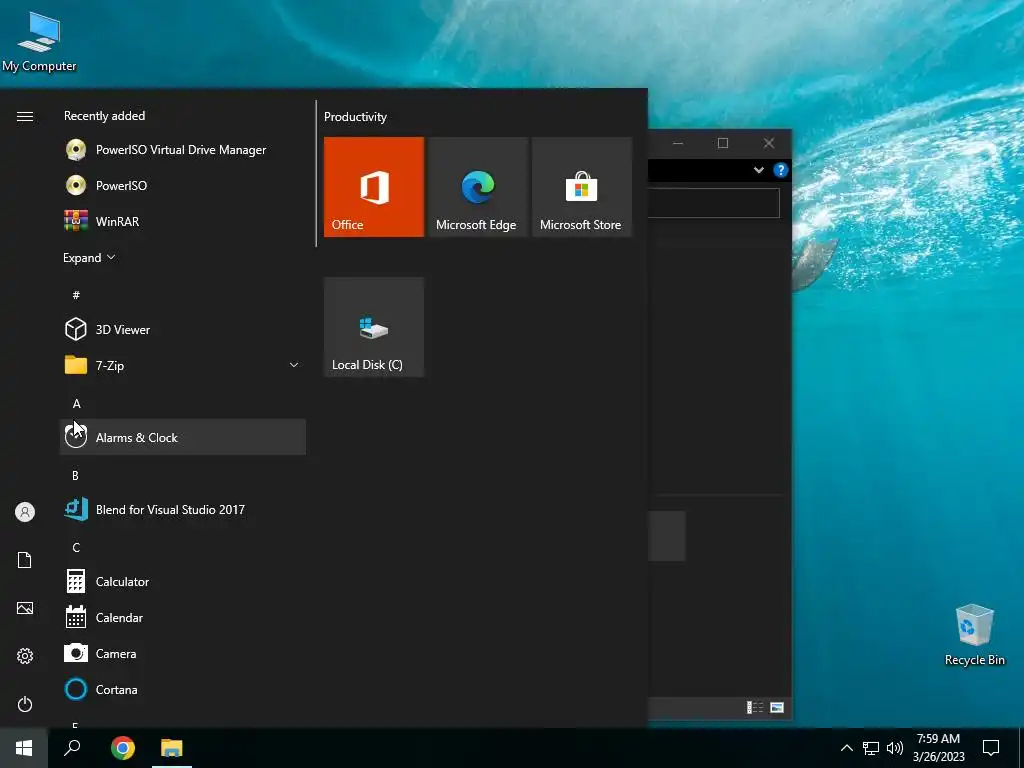The width and height of the screenshot is (1024, 768).
Task: Open 3D Viewer app
Action: tap(183, 329)
